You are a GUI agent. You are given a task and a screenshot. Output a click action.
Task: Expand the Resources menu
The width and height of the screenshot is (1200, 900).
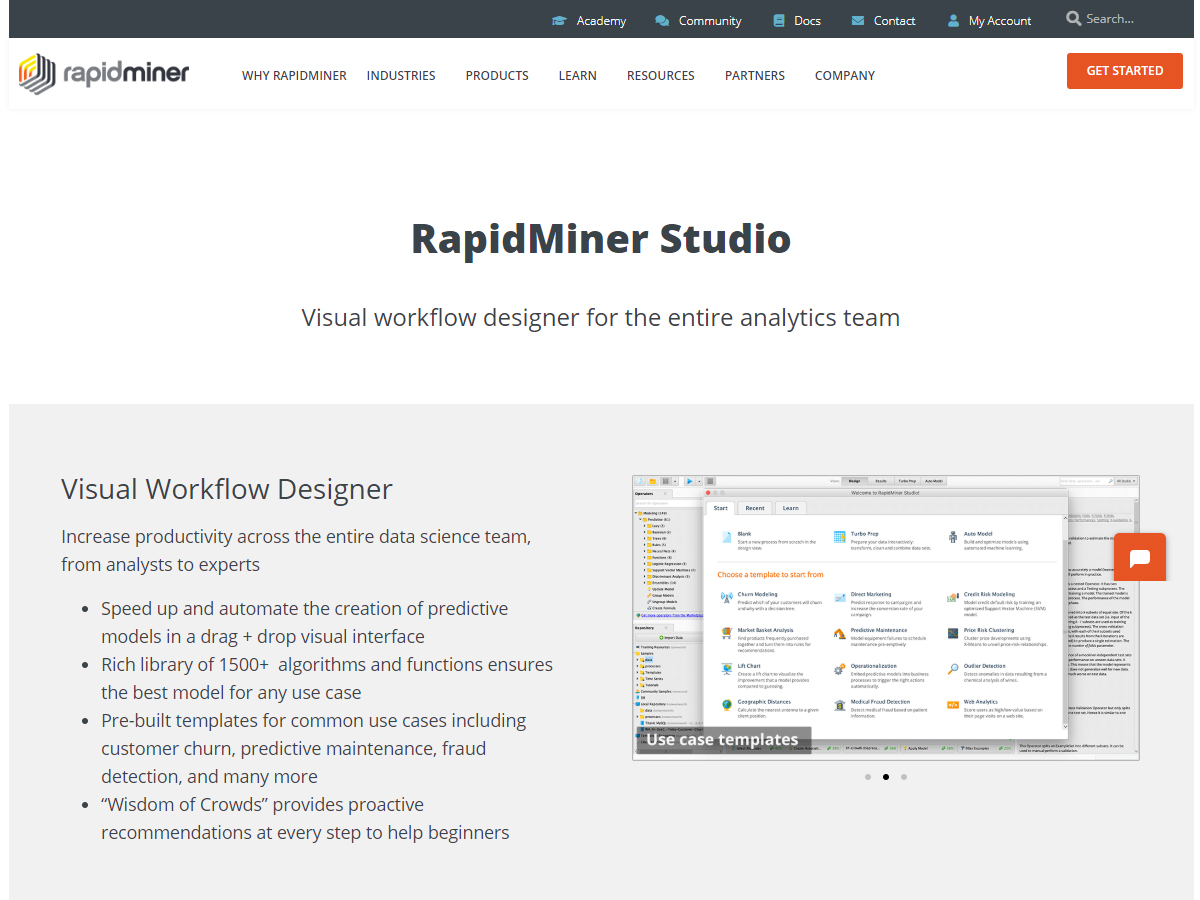(x=660, y=76)
